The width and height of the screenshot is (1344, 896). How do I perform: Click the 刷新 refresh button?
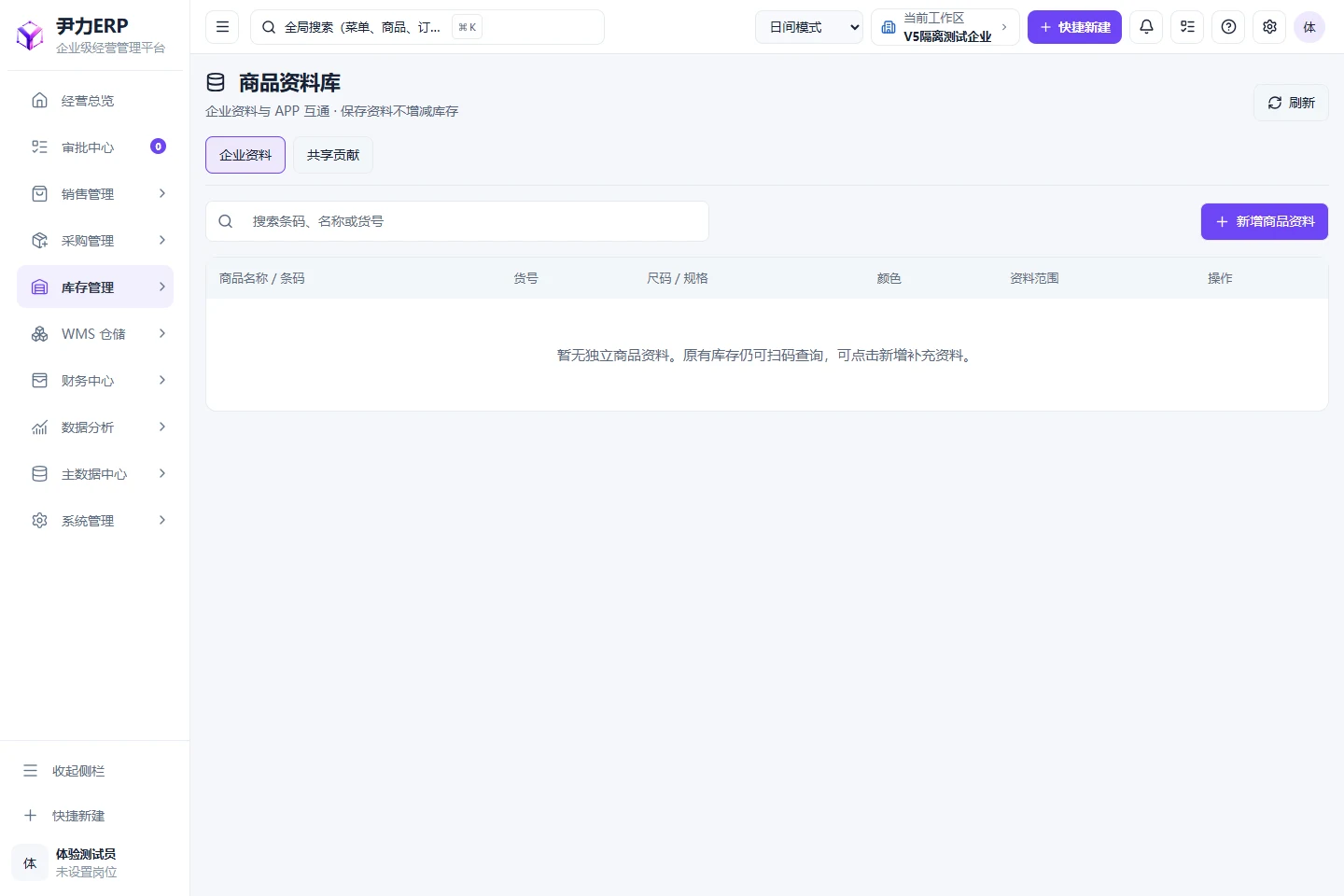point(1291,103)
